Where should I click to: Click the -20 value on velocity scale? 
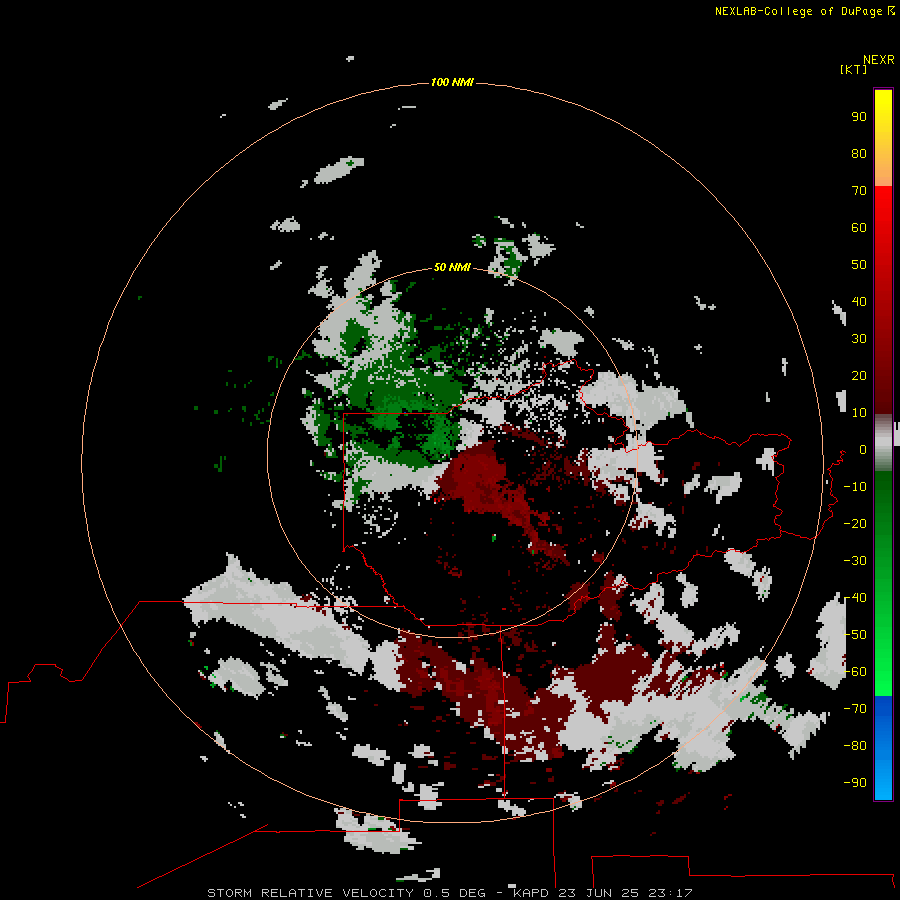855,523
